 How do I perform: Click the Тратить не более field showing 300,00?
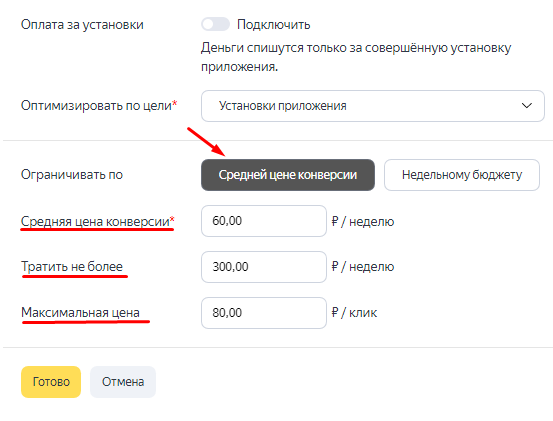coord(264,267)
